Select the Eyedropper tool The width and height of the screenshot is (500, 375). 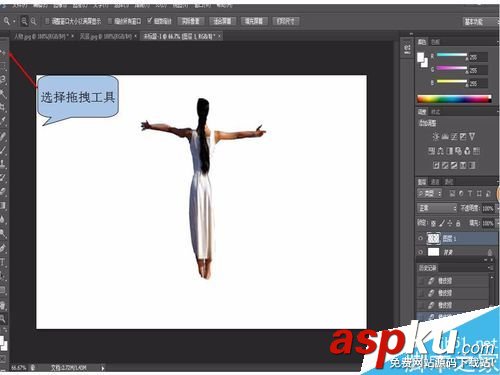coord(3,120)
